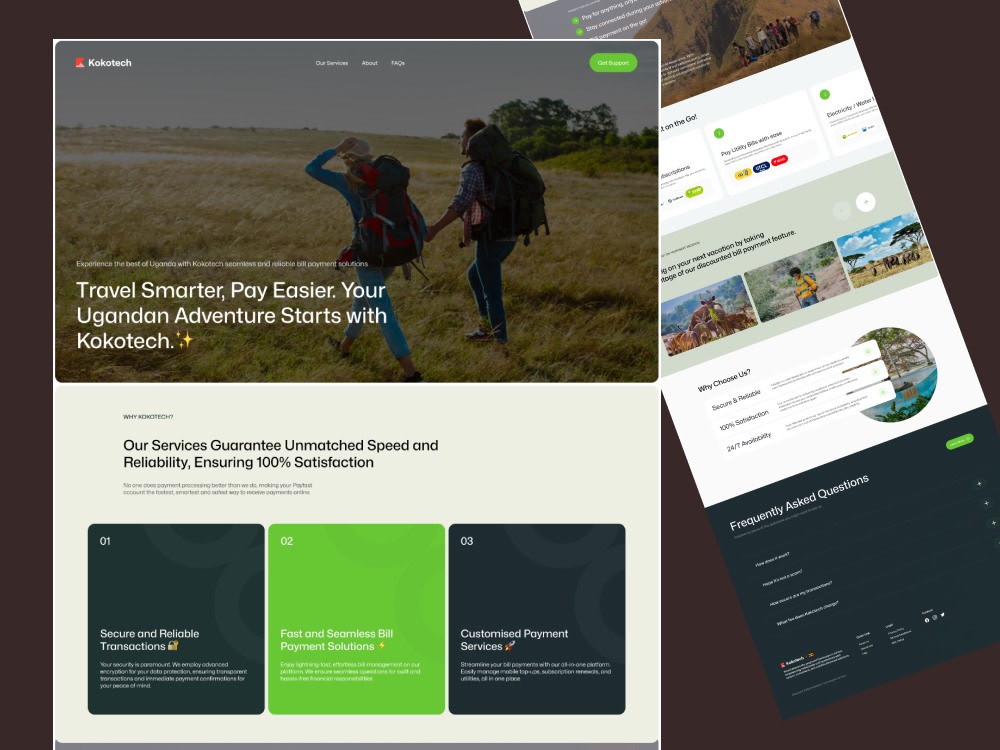Expand the How does it work? question
Image resolution: width=1000 pixels, height=750 pixels.
(772, 559)
